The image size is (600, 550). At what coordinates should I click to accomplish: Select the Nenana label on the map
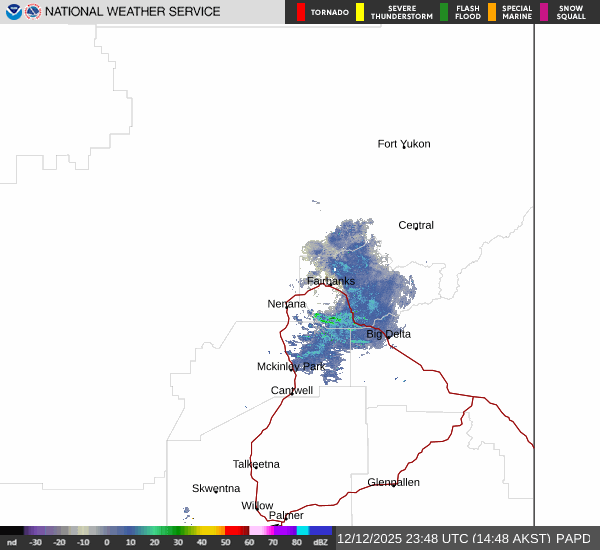pos(287,303)
